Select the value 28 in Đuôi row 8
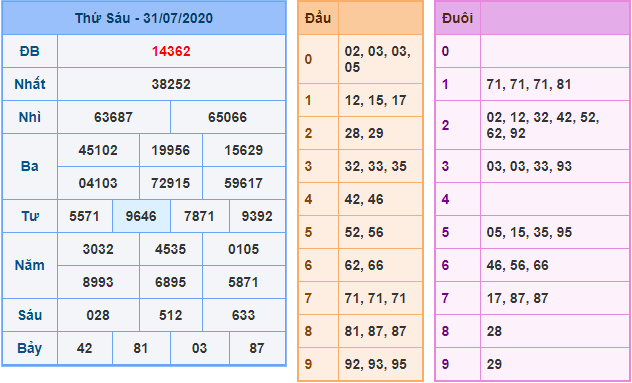 (494, 331)
